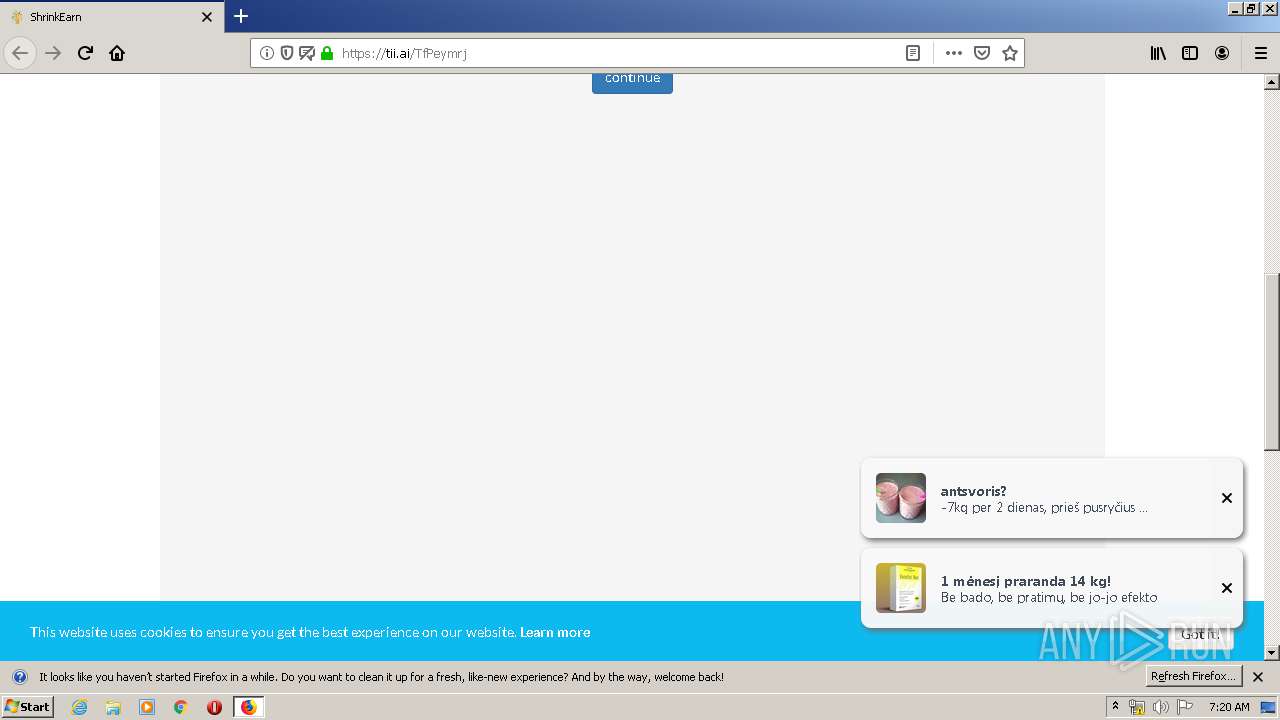Screen dimensions: 1280x720
Task: Click the page scrollbar up arrow
Action: (1272, 82)
